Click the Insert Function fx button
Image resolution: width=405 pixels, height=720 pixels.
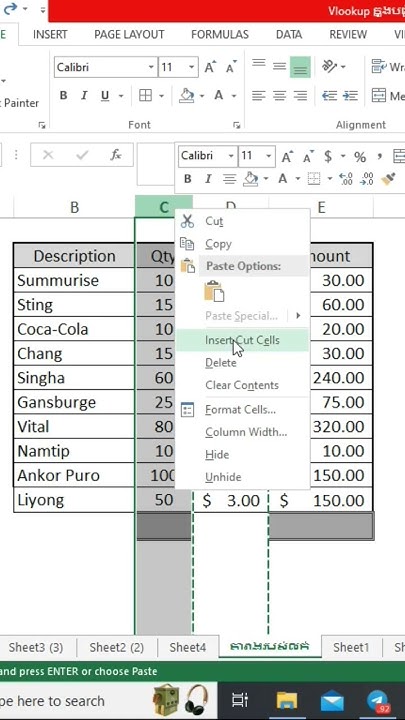click(x=116, y=155)
